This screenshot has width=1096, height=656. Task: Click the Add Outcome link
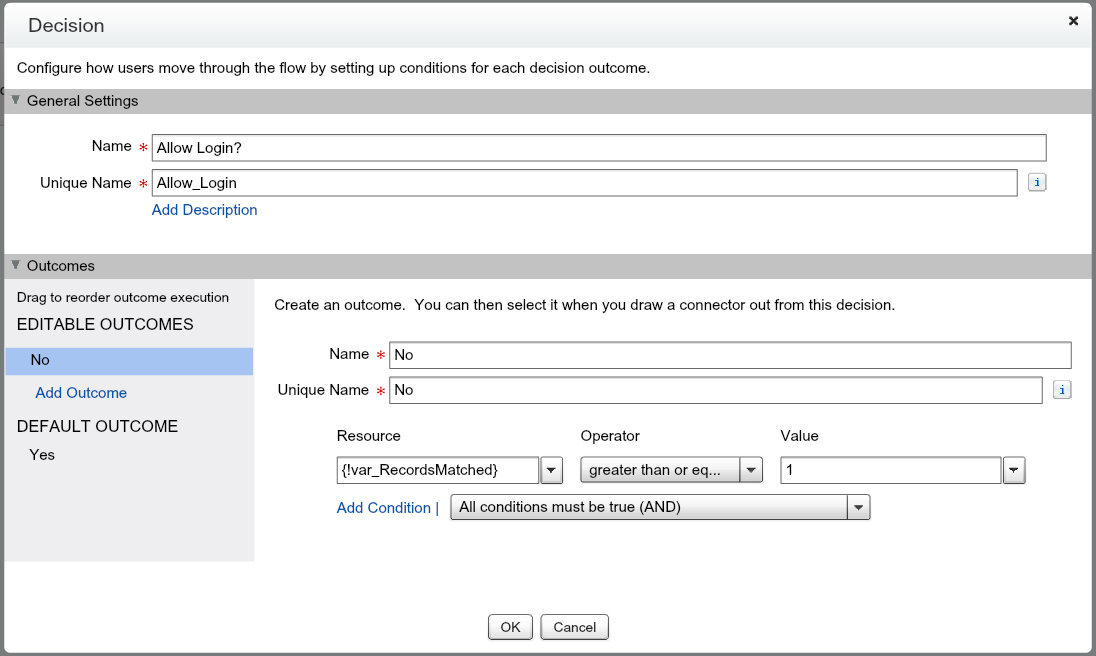(81, 393)
